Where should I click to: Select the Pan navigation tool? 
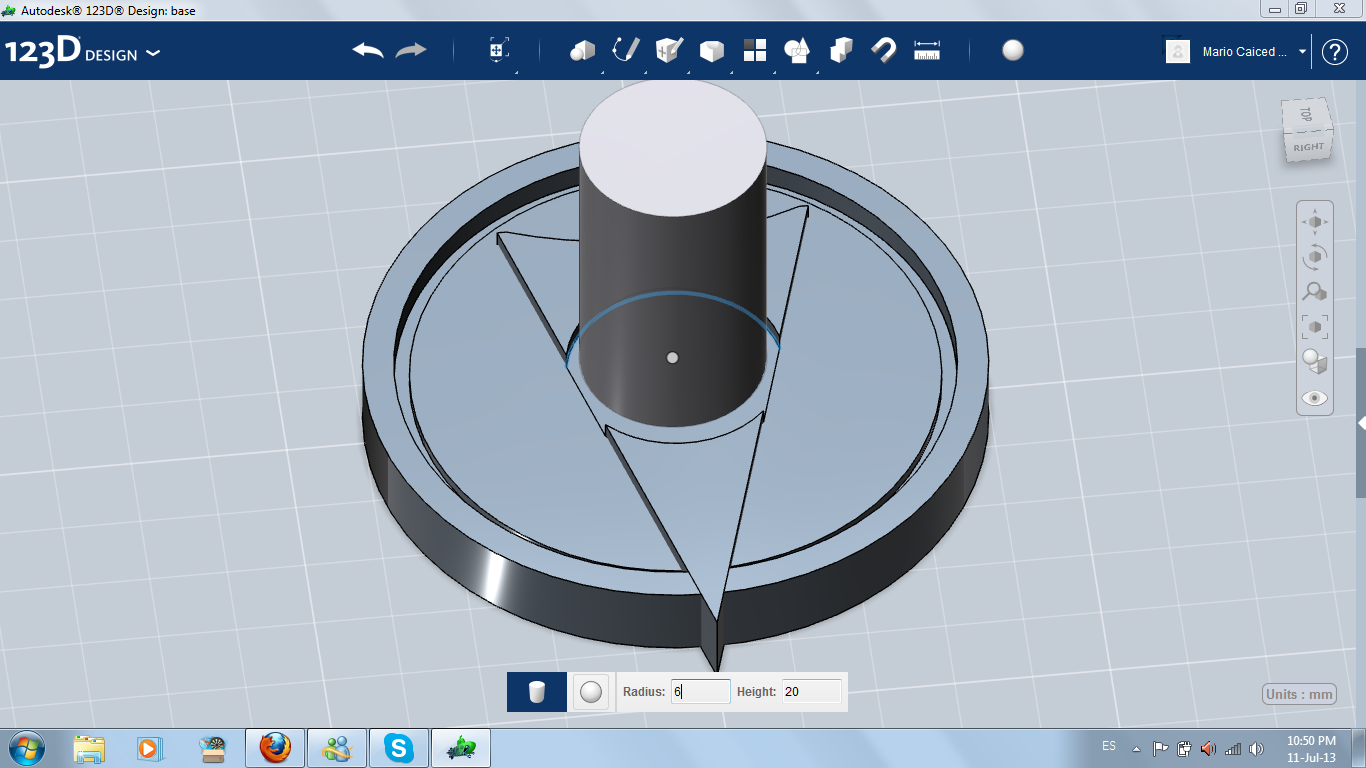click(x=1315, y=222)
